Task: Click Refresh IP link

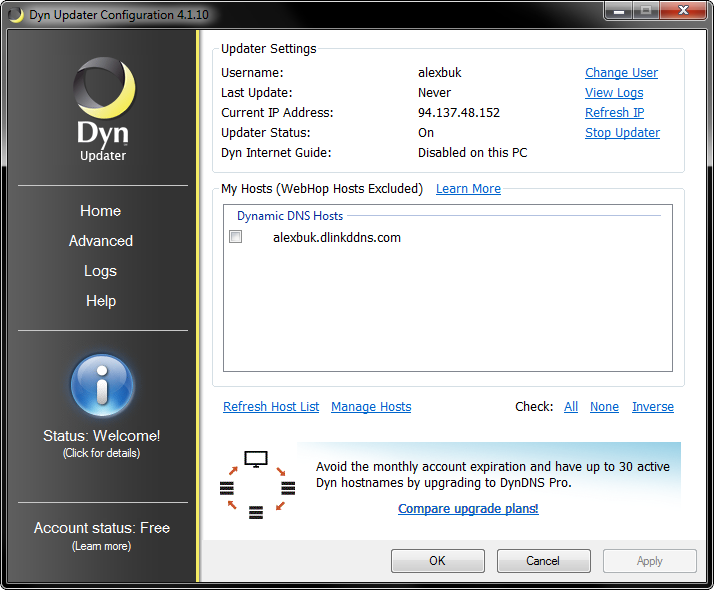Action: [x=615, y=113]
